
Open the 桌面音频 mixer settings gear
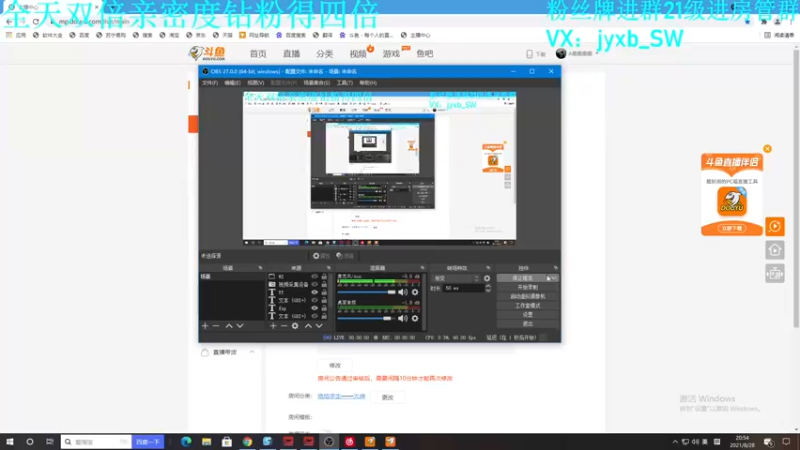tap(415, 318)
